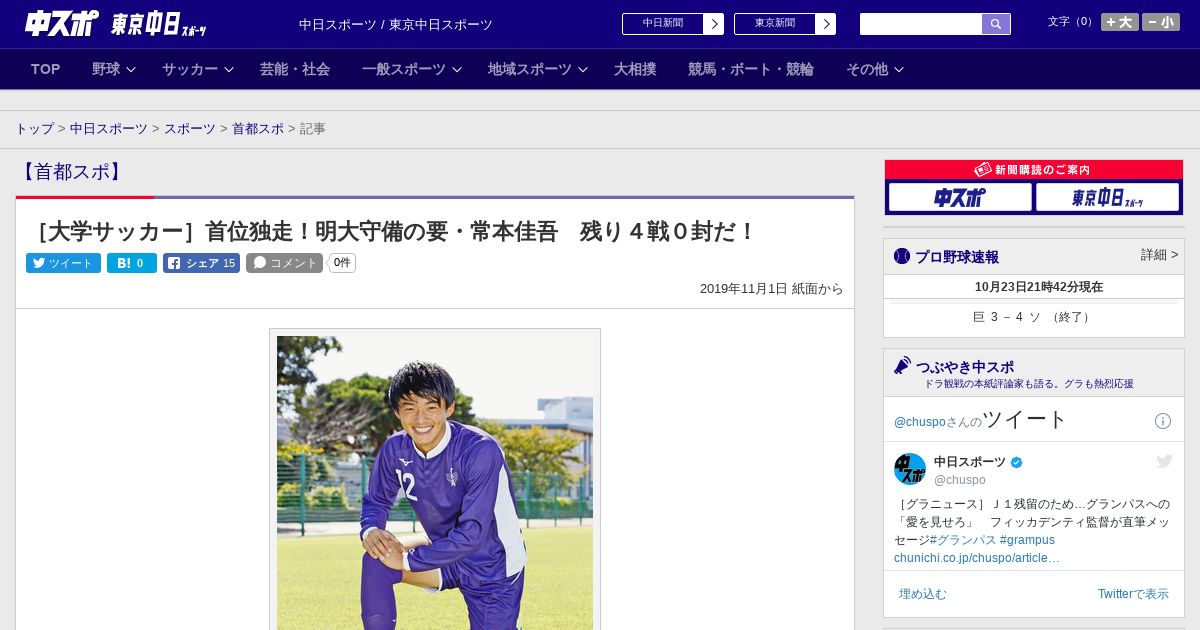
Task: Click score 巨 3 − 4 ソ (終了)
Action: (x=1033, y=317)
